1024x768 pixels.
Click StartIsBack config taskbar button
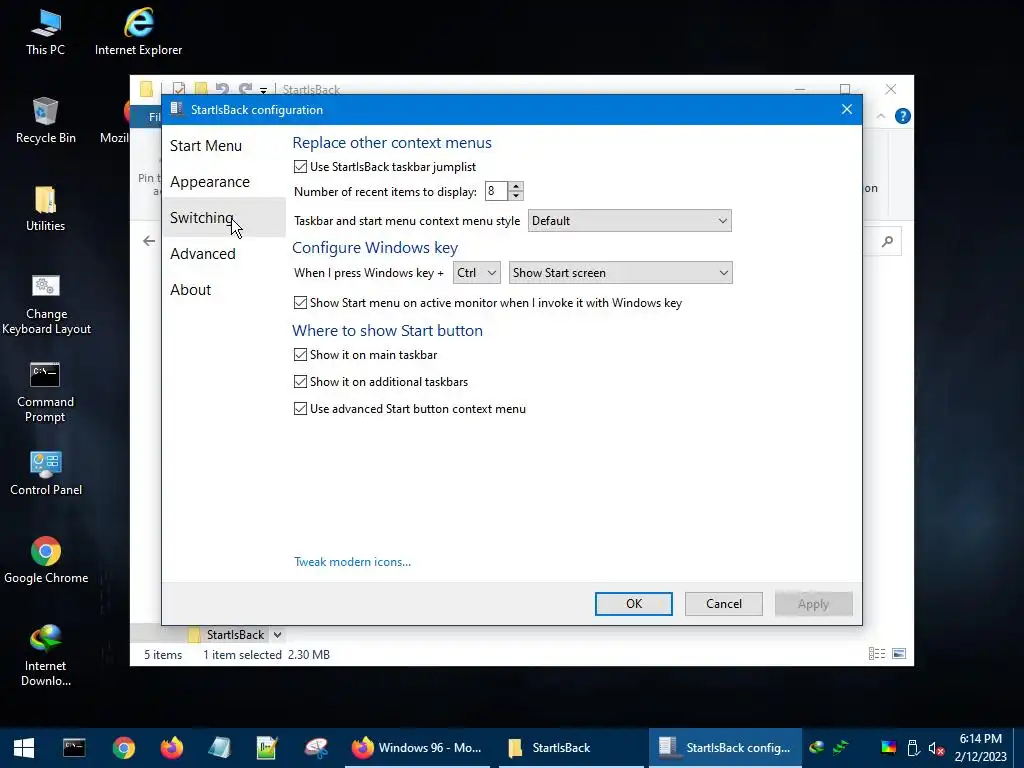click(725, 748)
